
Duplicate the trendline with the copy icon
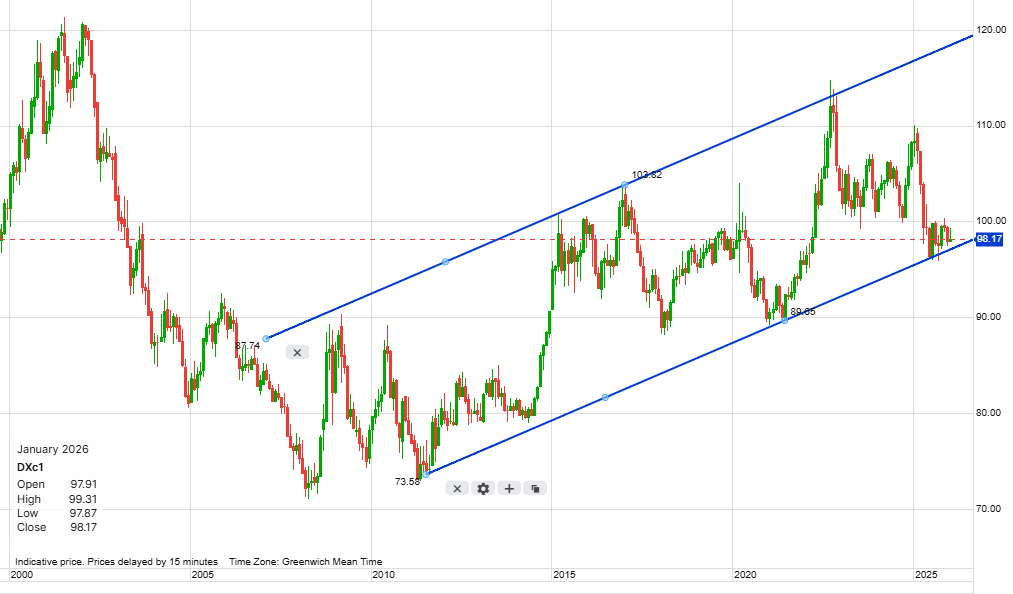pos(535,488)
